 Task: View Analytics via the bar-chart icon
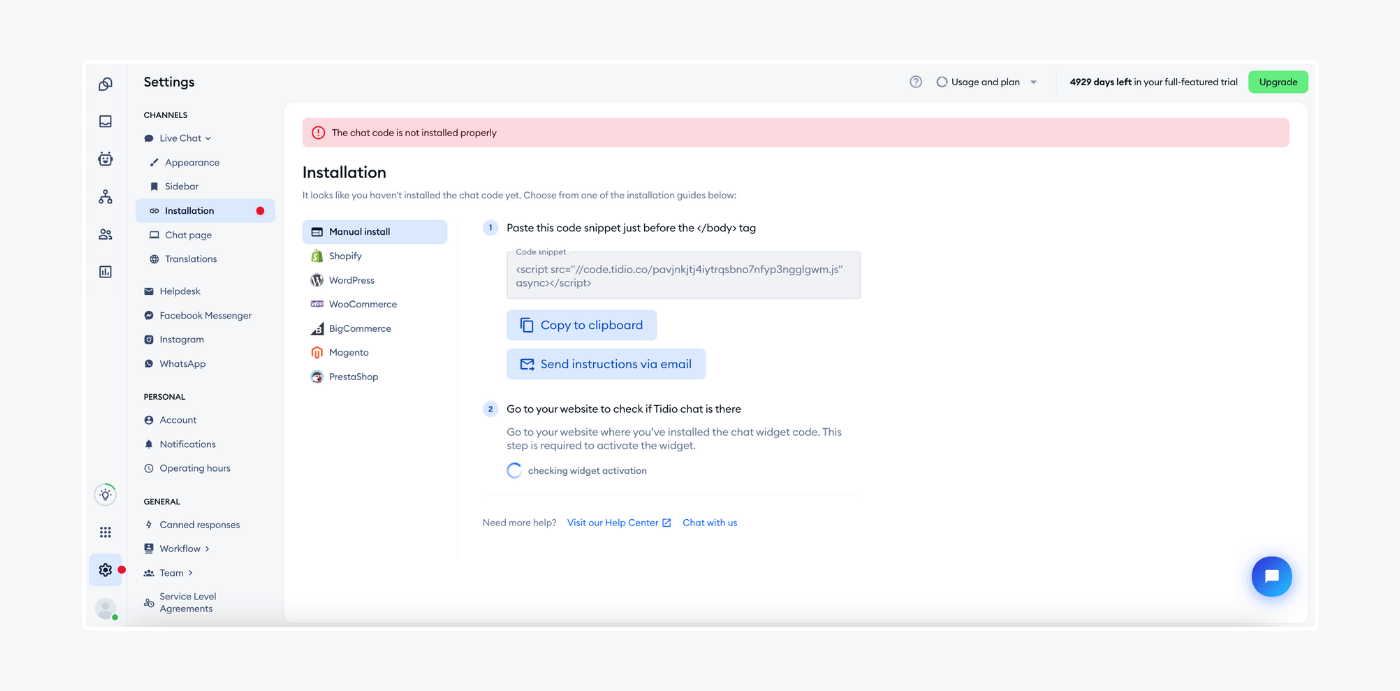pos(105,271)
